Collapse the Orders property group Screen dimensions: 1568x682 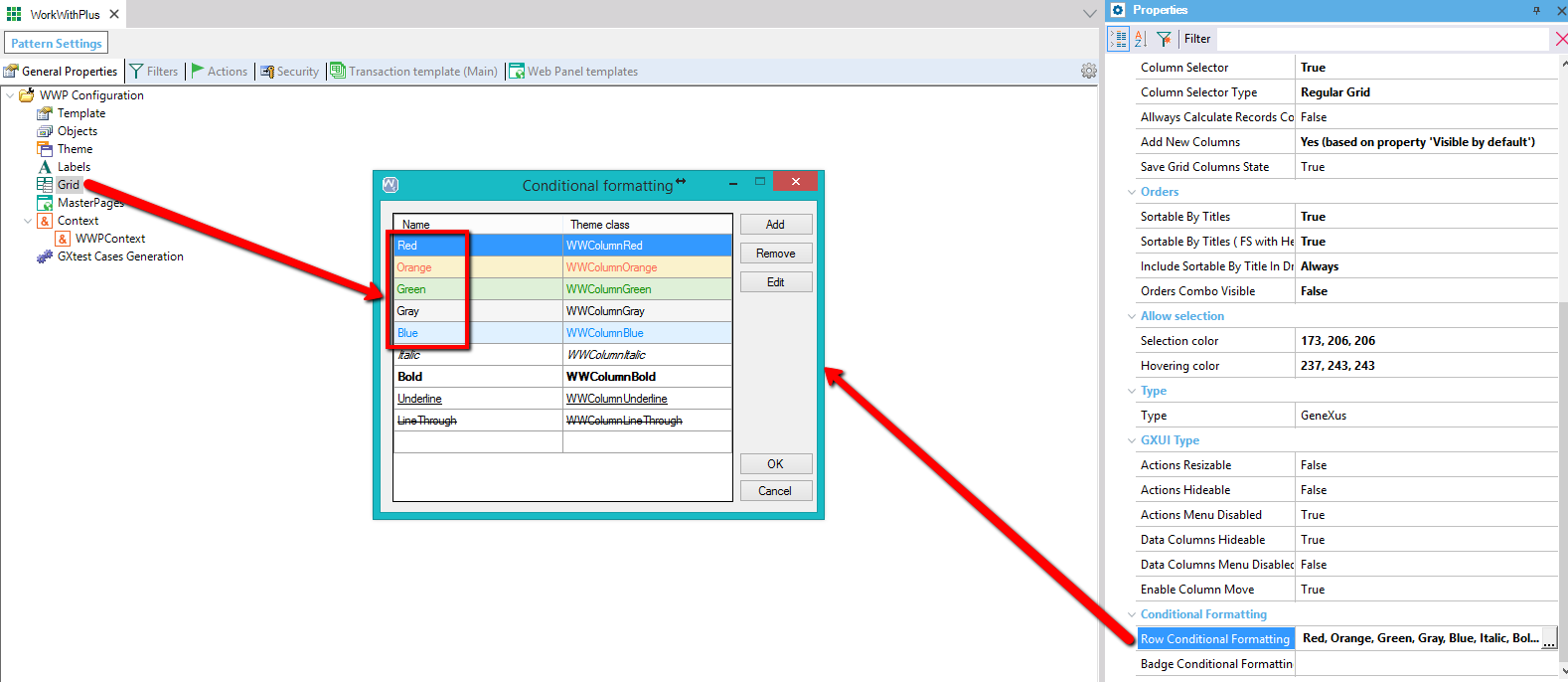tap(1131, 192)
